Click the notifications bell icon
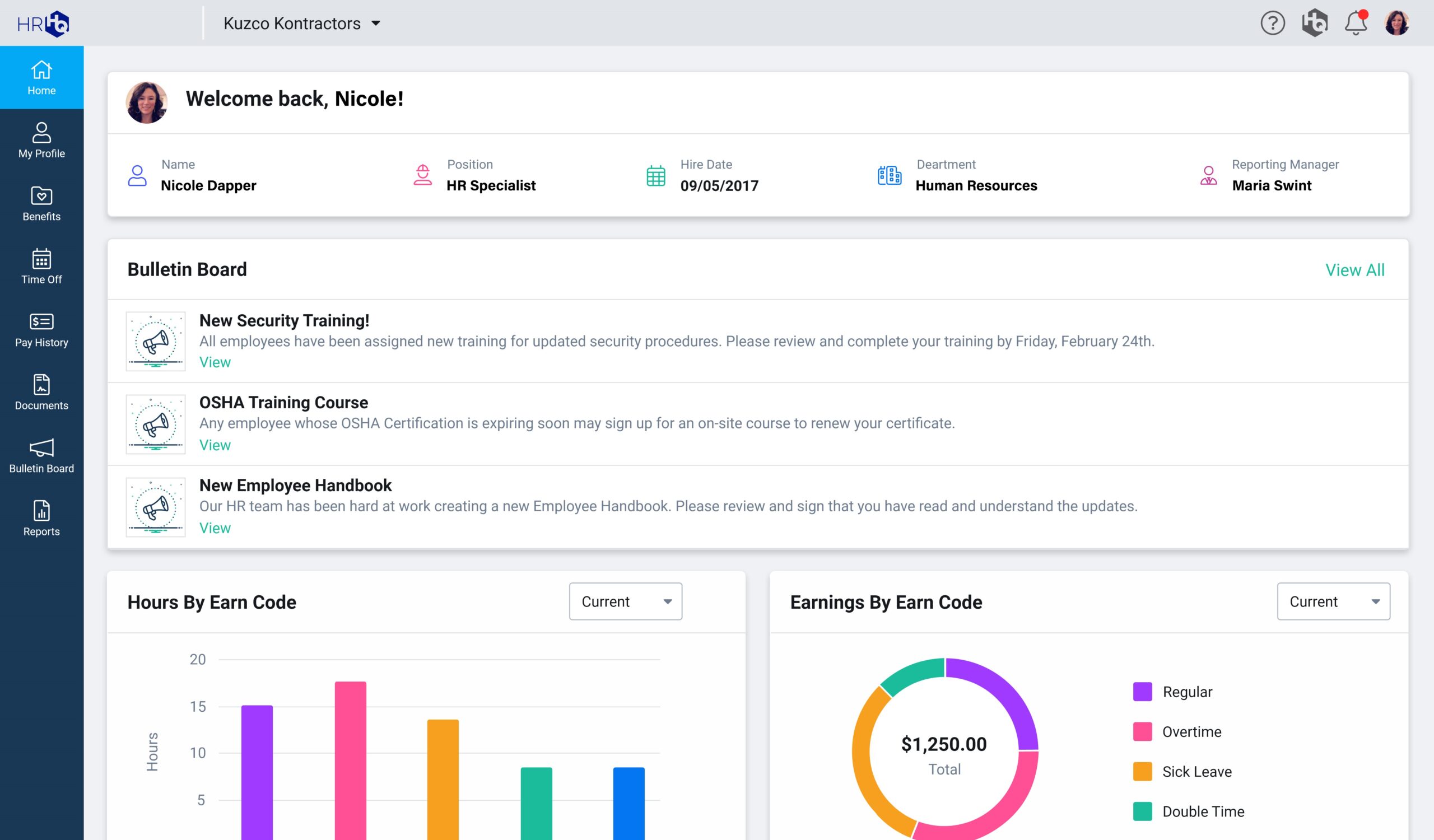Image resolution: width=1434 pixels, height=840 pixels. [x=1356, y=24]
